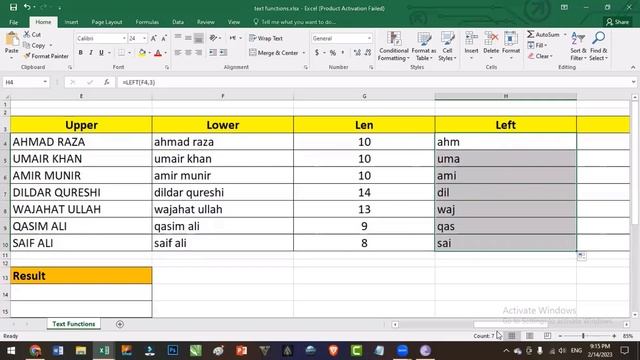
Task: Open Find & Select magnifier
Action: [599, 46]
